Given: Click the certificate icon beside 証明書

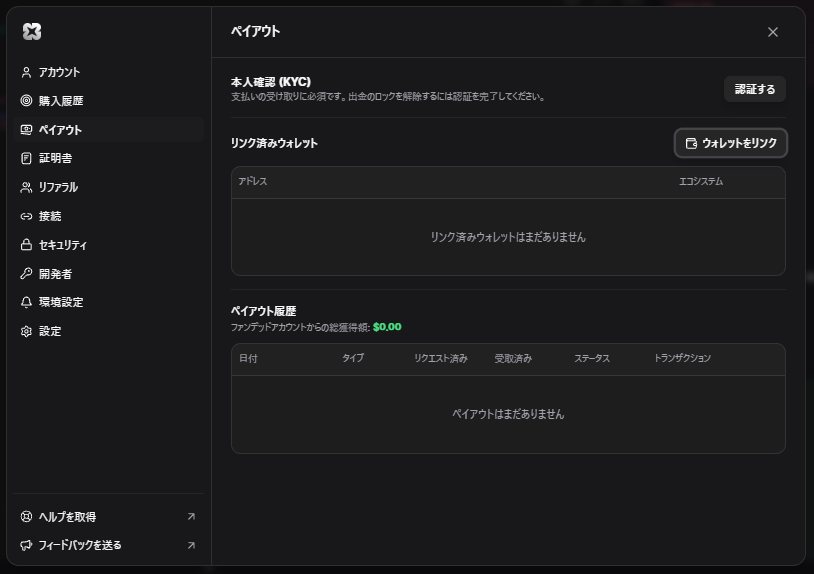Looking at the screenshot, I should 26,158.
